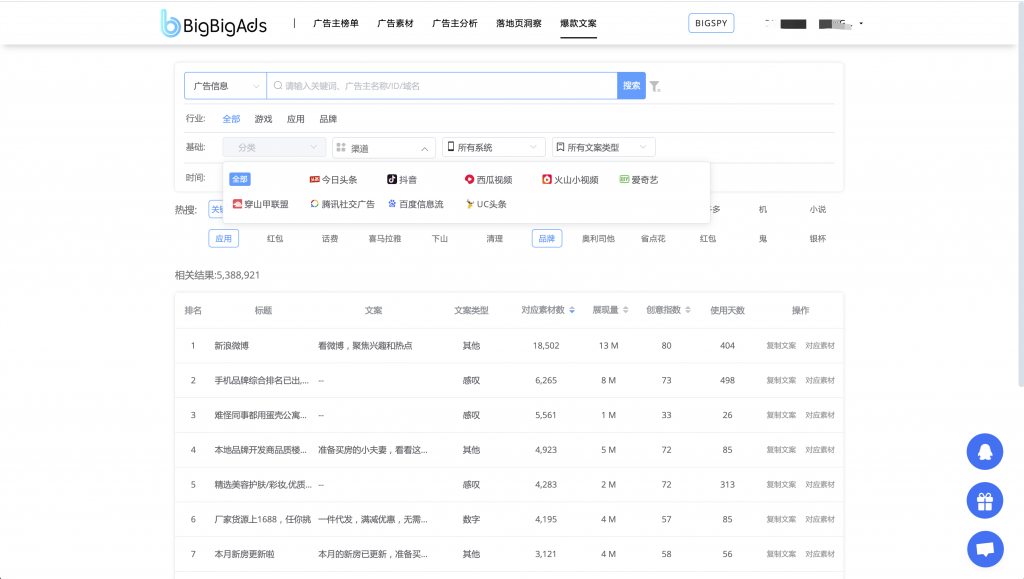Screen dimensions: 1024x579
Task: Click the 相关结果:5,388,921 count text
Action: [x=217, y=275]
